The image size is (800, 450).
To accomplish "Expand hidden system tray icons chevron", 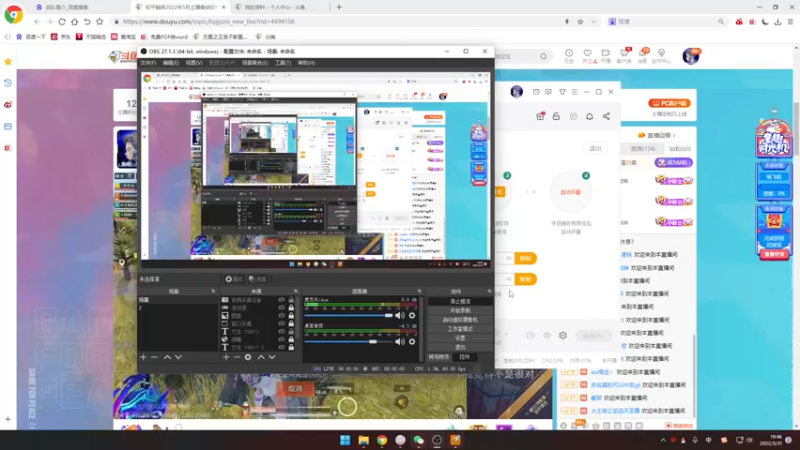I will 663,440.
